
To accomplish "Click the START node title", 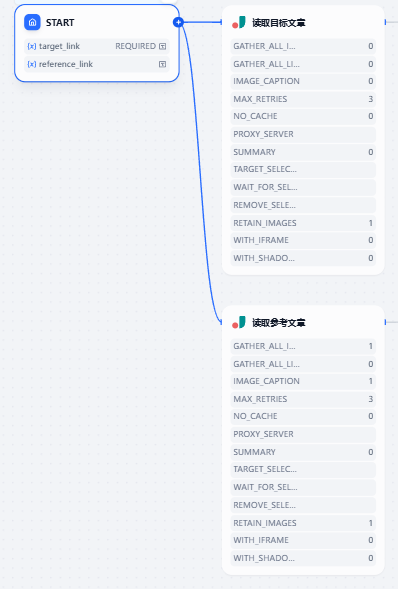I will [60, 23].
